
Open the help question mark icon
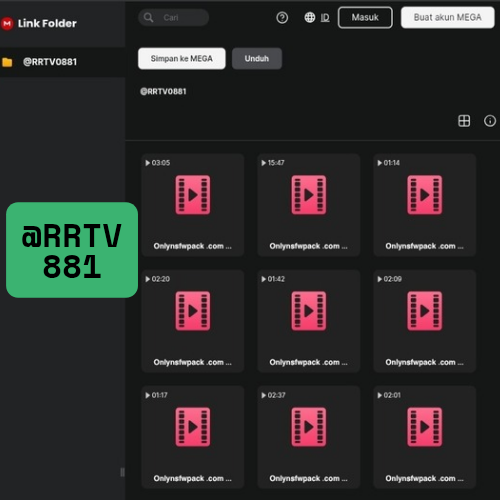click(282, 17)
